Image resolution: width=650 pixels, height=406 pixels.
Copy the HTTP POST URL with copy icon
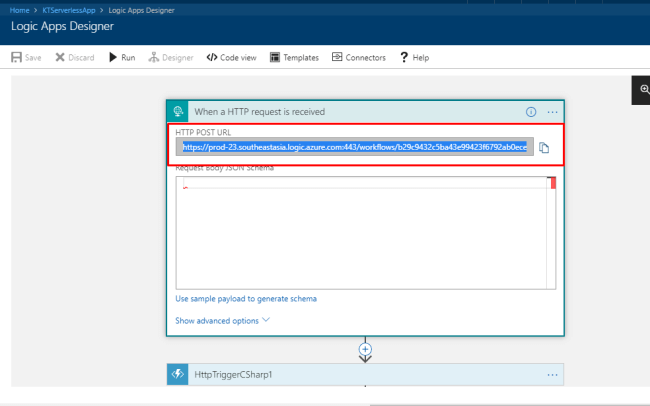(x=544, y=147)
